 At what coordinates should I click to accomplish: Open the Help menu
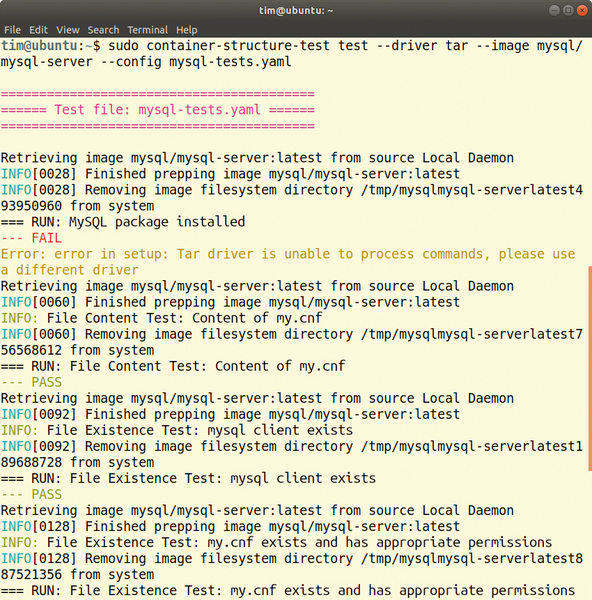187,30
